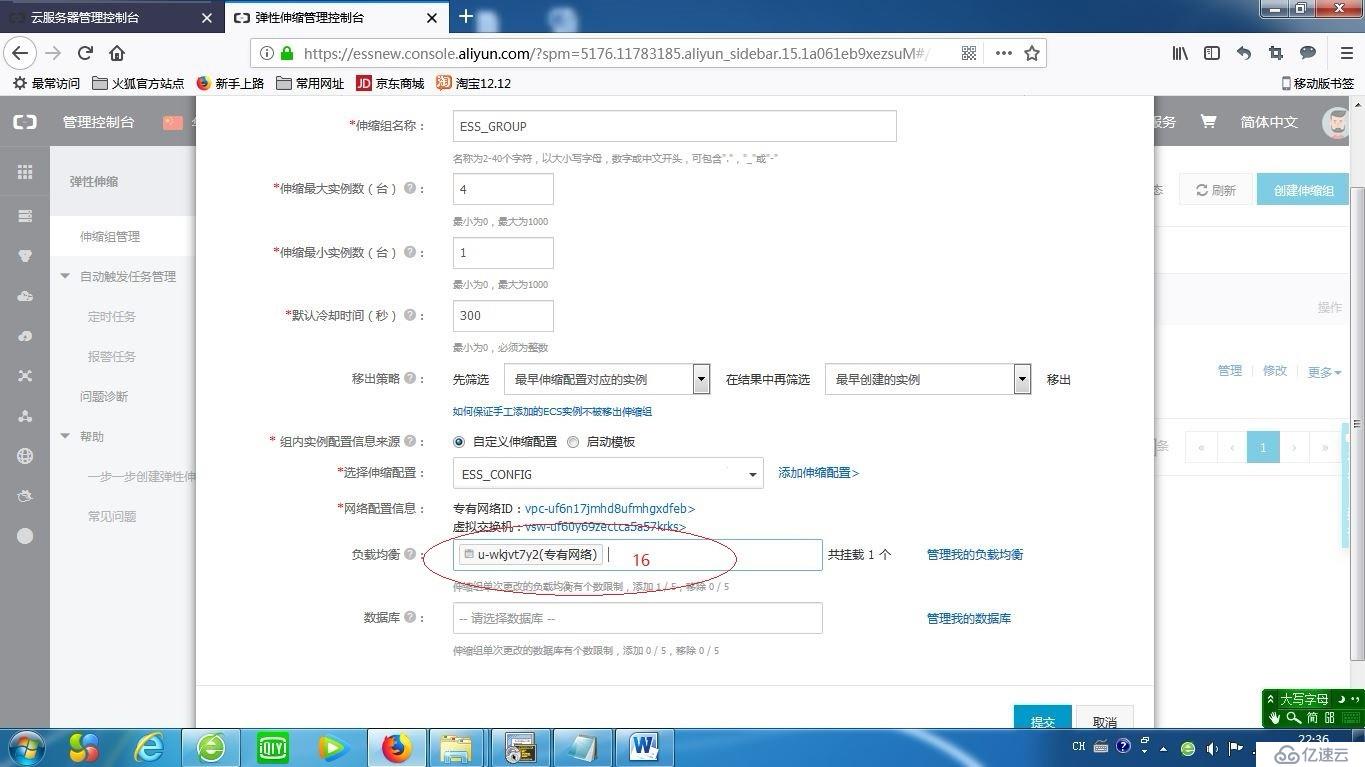This screenshot has height=767, width=1365.
Task: Go to the browser home page
Action: click(x=117, y=53)
